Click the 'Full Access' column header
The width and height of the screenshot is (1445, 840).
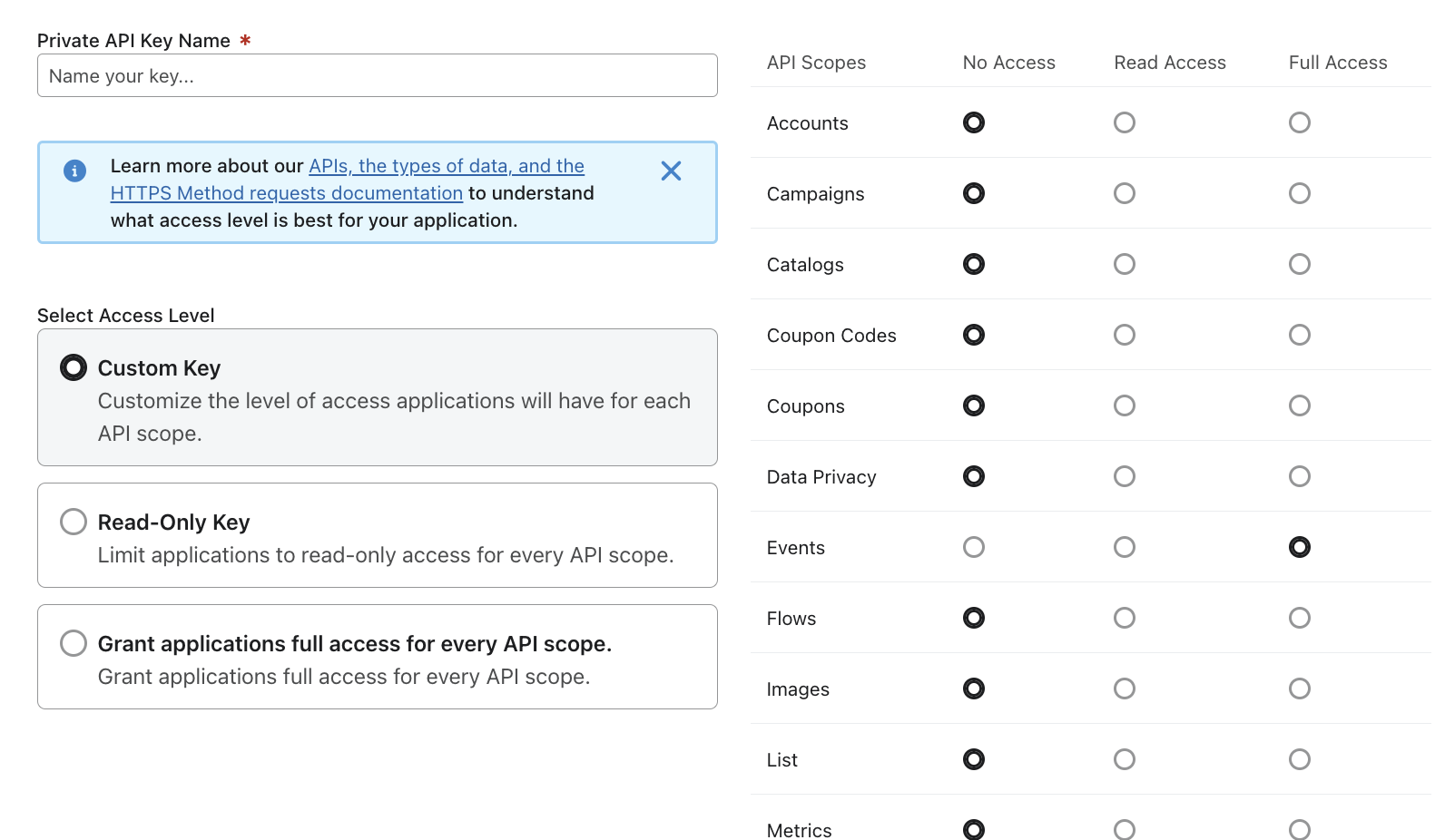[1338, 63]
